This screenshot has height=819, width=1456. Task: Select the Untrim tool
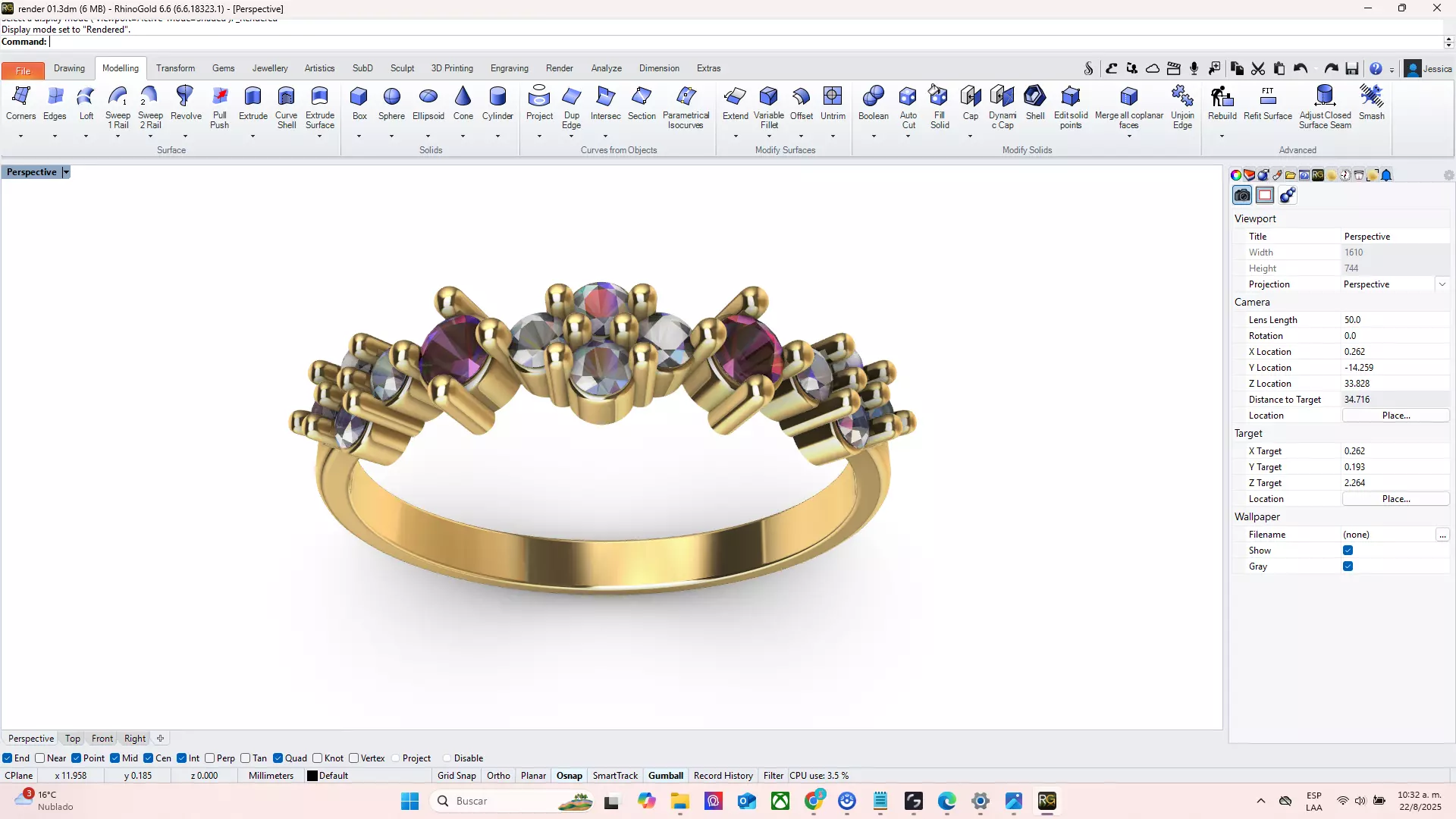tap(833, 103)
